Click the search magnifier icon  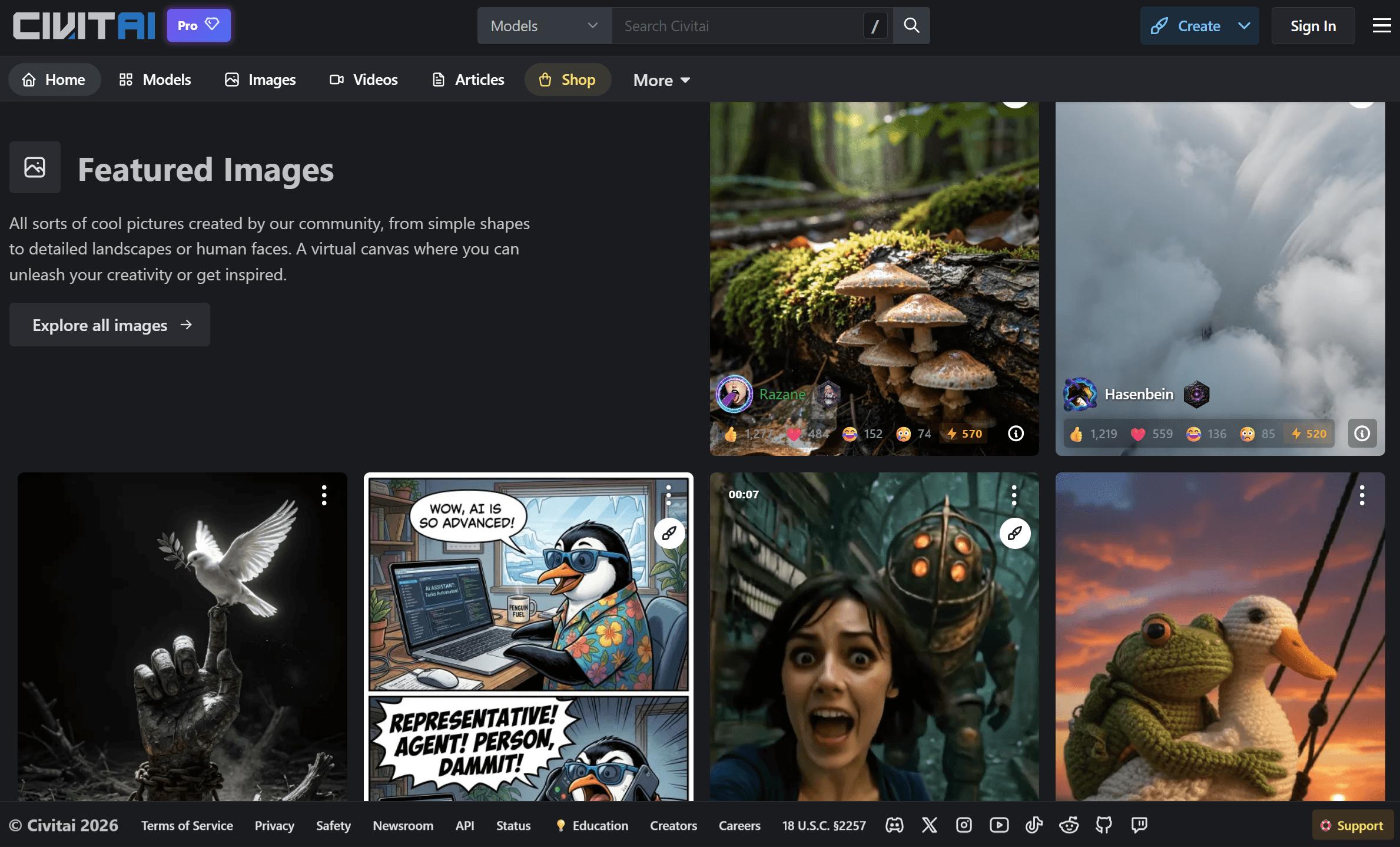coord(911,25)
